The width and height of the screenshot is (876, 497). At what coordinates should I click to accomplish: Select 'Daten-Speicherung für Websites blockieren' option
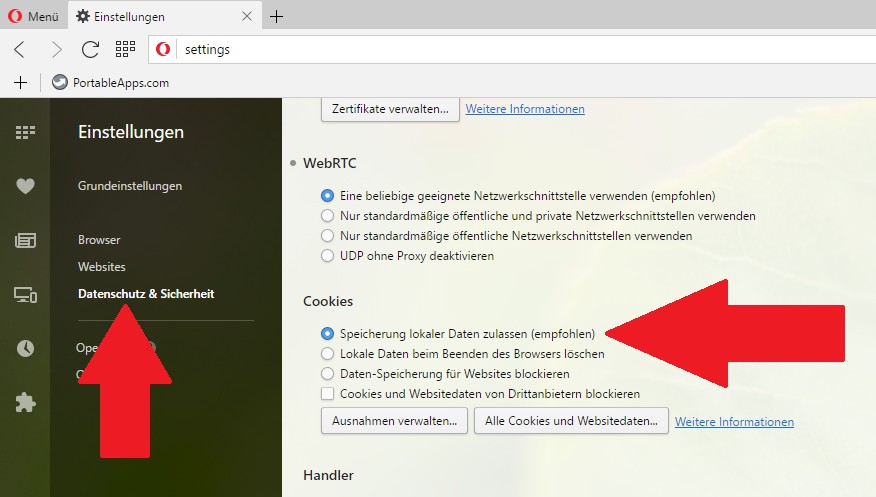pos(327,373)
